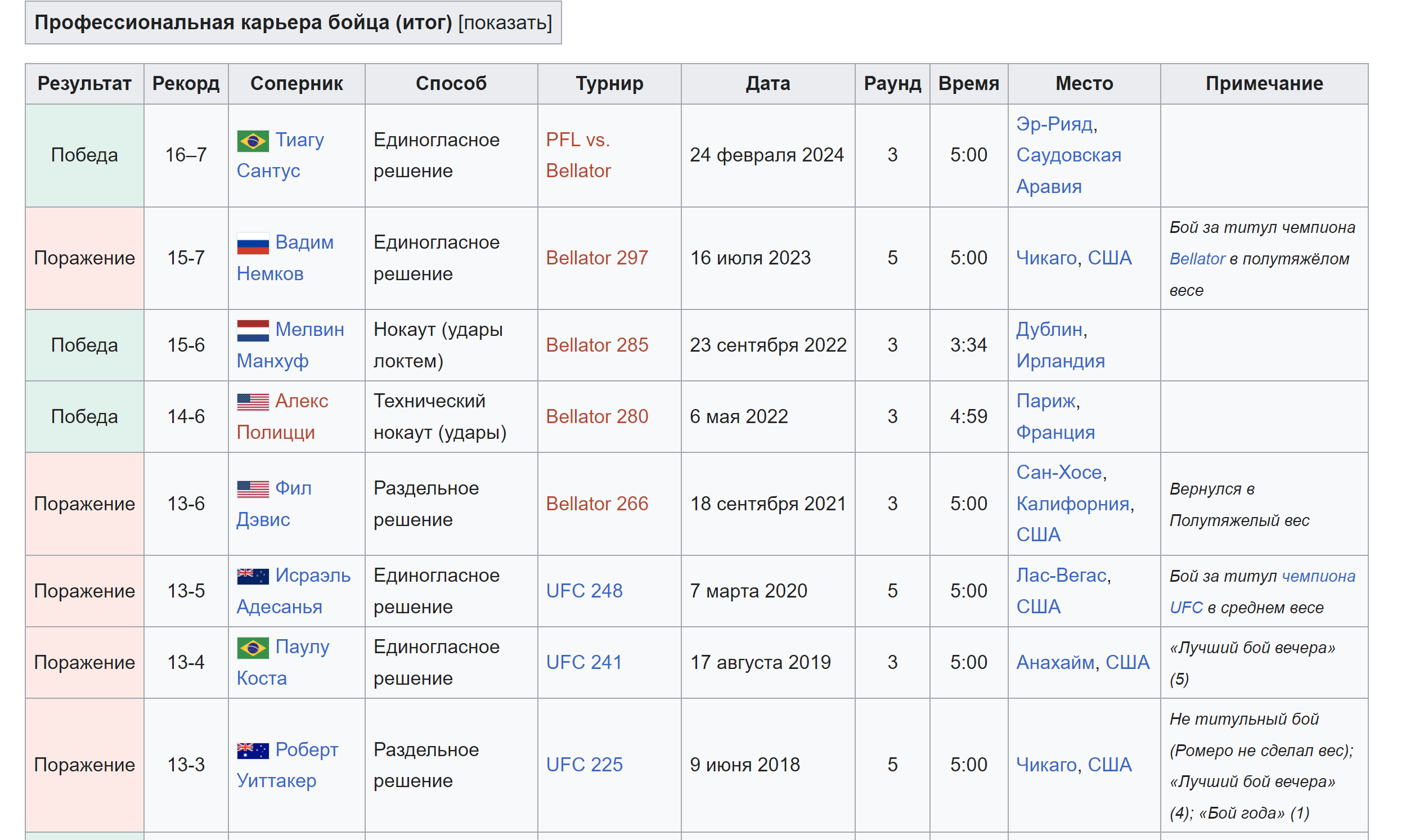The image size is (1406, 840).
Task: Click US flag beside Фил Дэвис
Action: 253,489
